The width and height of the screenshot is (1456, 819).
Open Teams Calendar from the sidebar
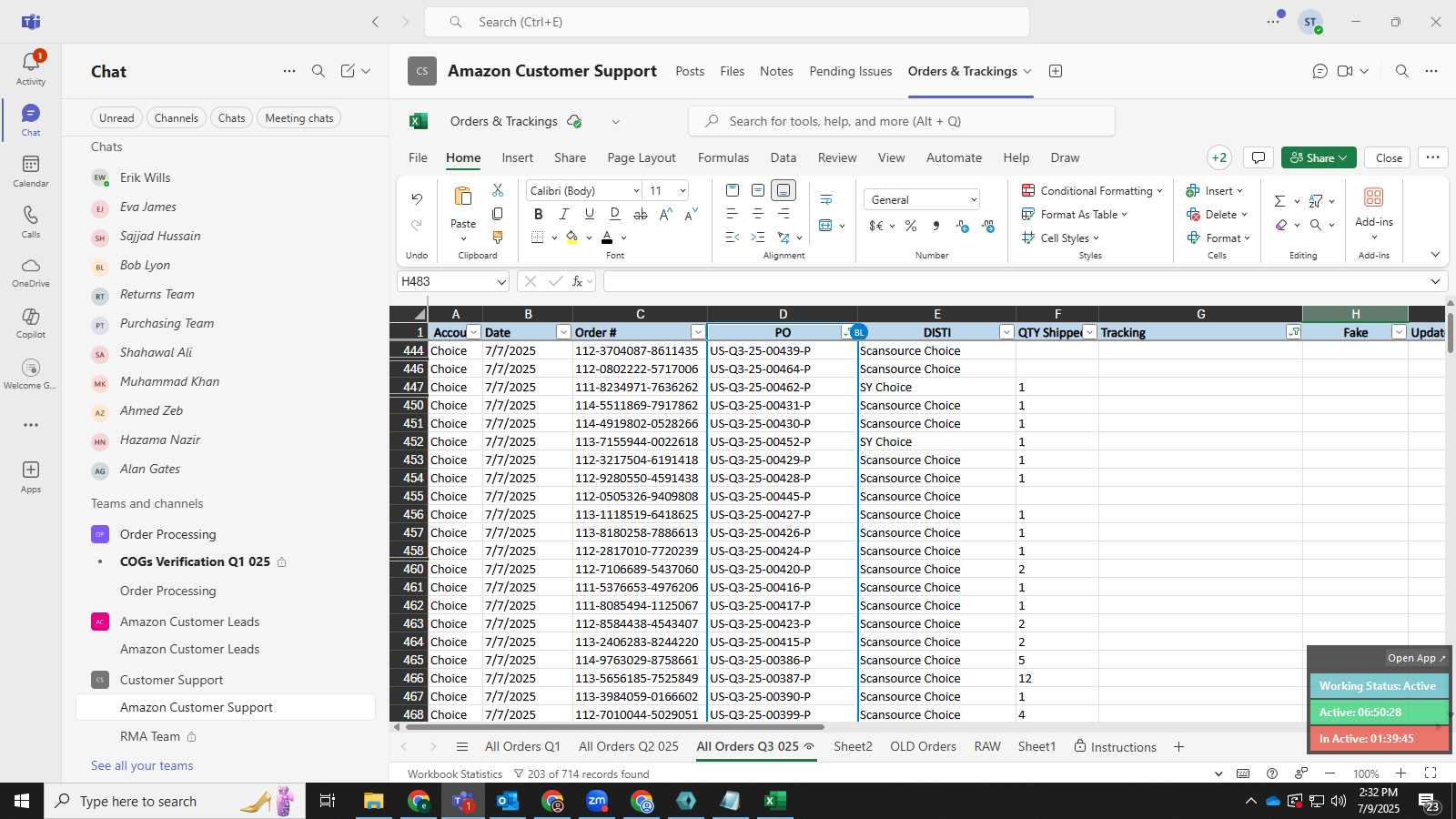31,170
